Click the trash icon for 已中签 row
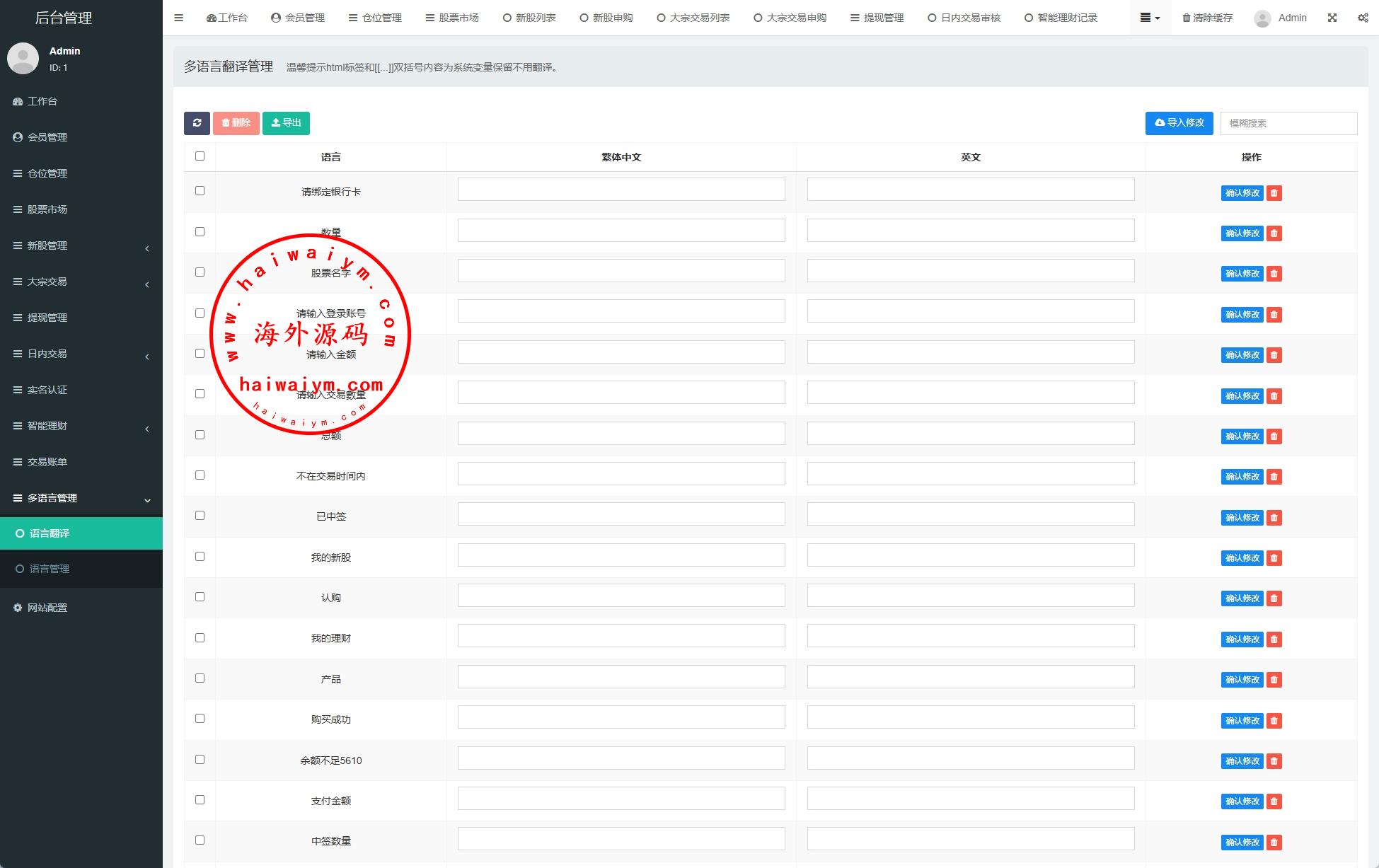Screen dimensions: 1379x868 pyautogui.click(x=1274, y=518)
